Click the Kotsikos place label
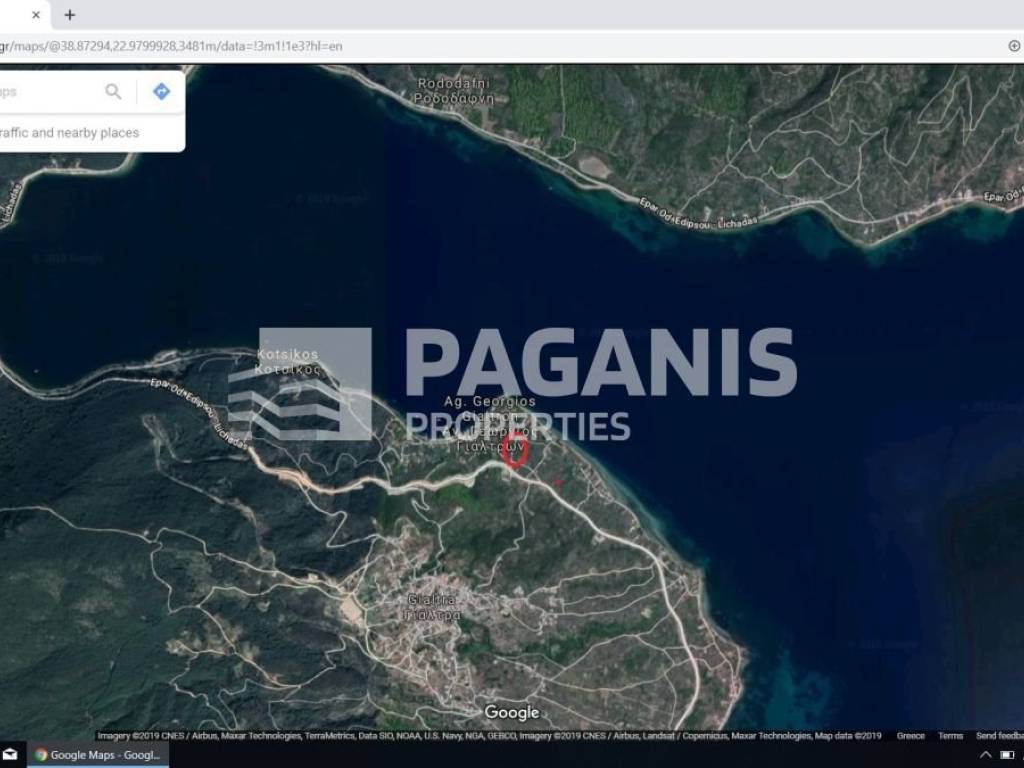 tap(288, 361)
